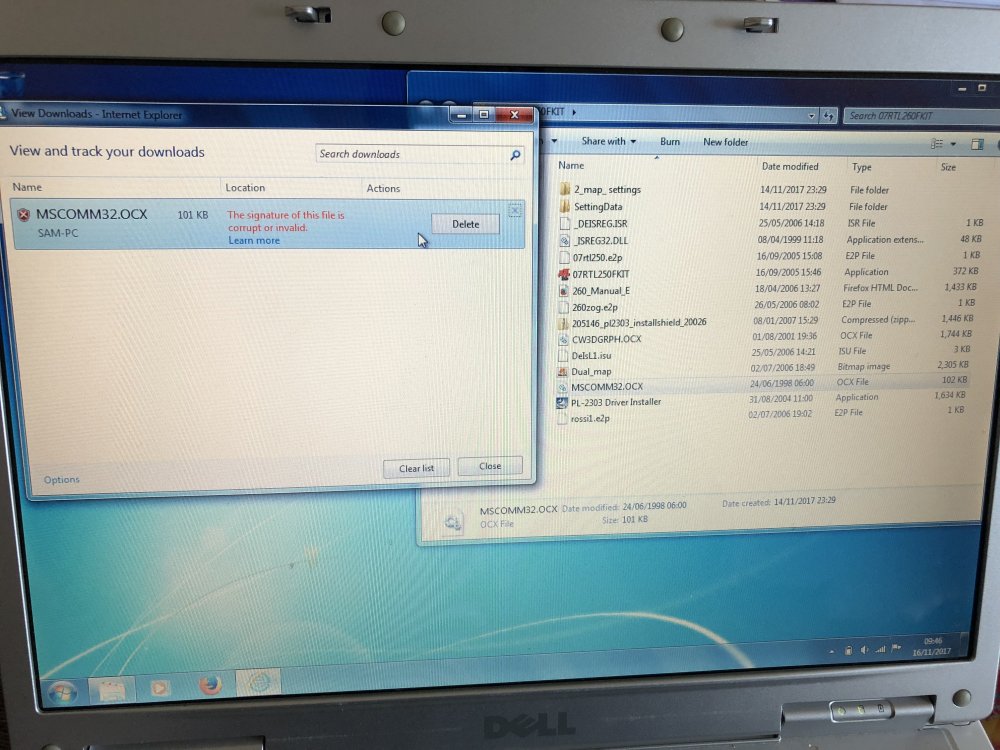Open Windows Media Player from the taskbar
1000x750 pixels.
pyautogui.click(x=159, y=688)
